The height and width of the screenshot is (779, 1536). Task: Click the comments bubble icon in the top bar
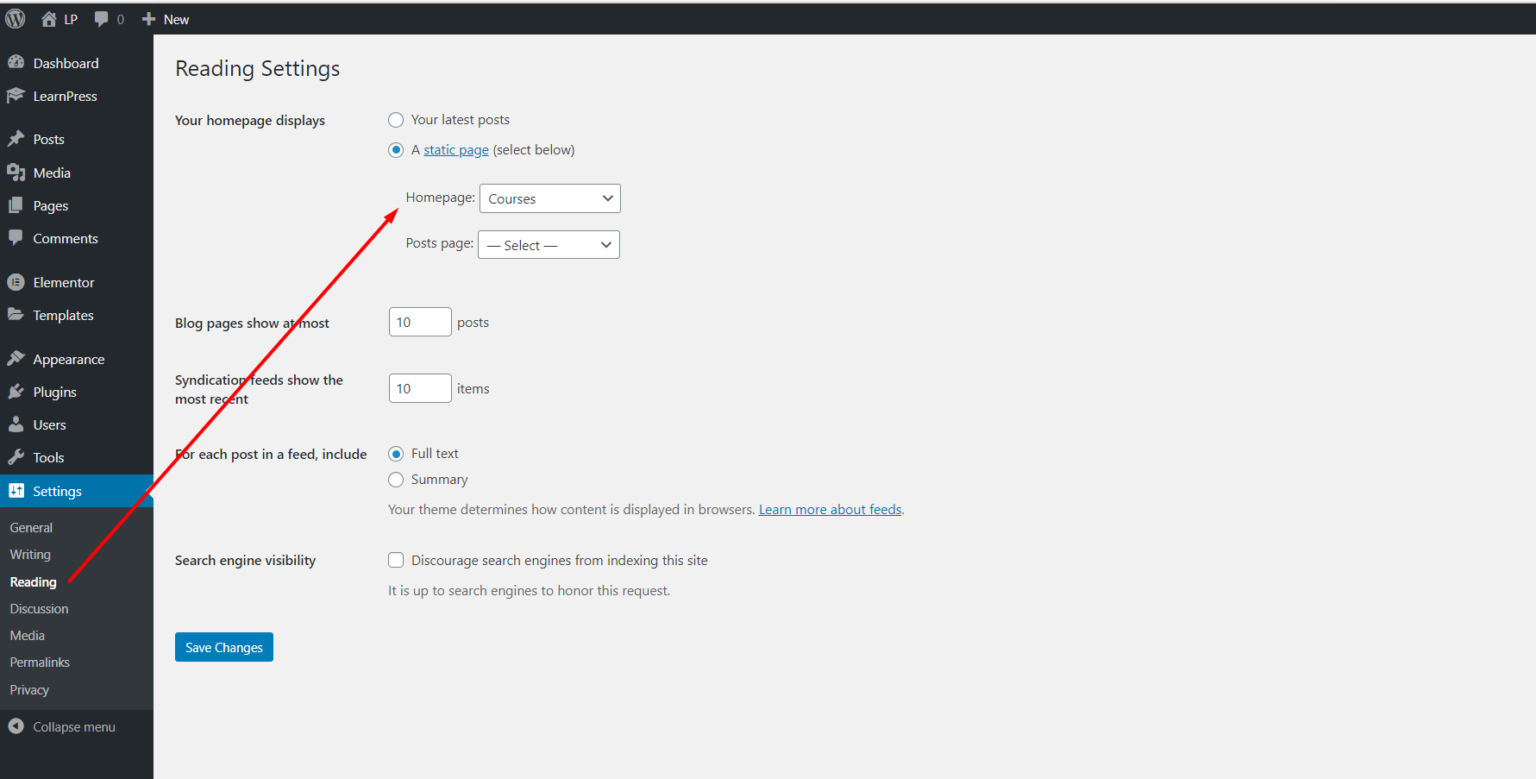click(x=102, y=19)
